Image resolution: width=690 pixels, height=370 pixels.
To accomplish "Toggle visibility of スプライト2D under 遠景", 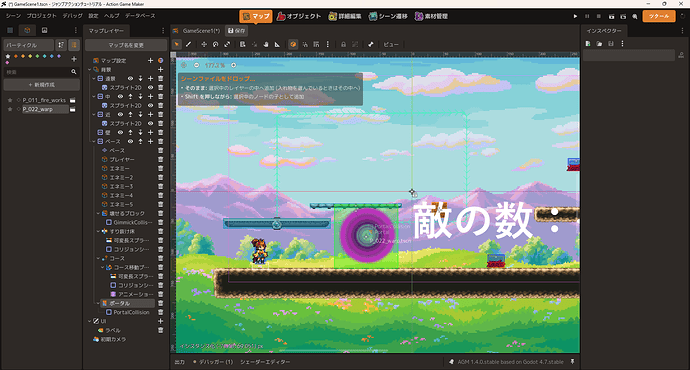I will tap(150, 88).
